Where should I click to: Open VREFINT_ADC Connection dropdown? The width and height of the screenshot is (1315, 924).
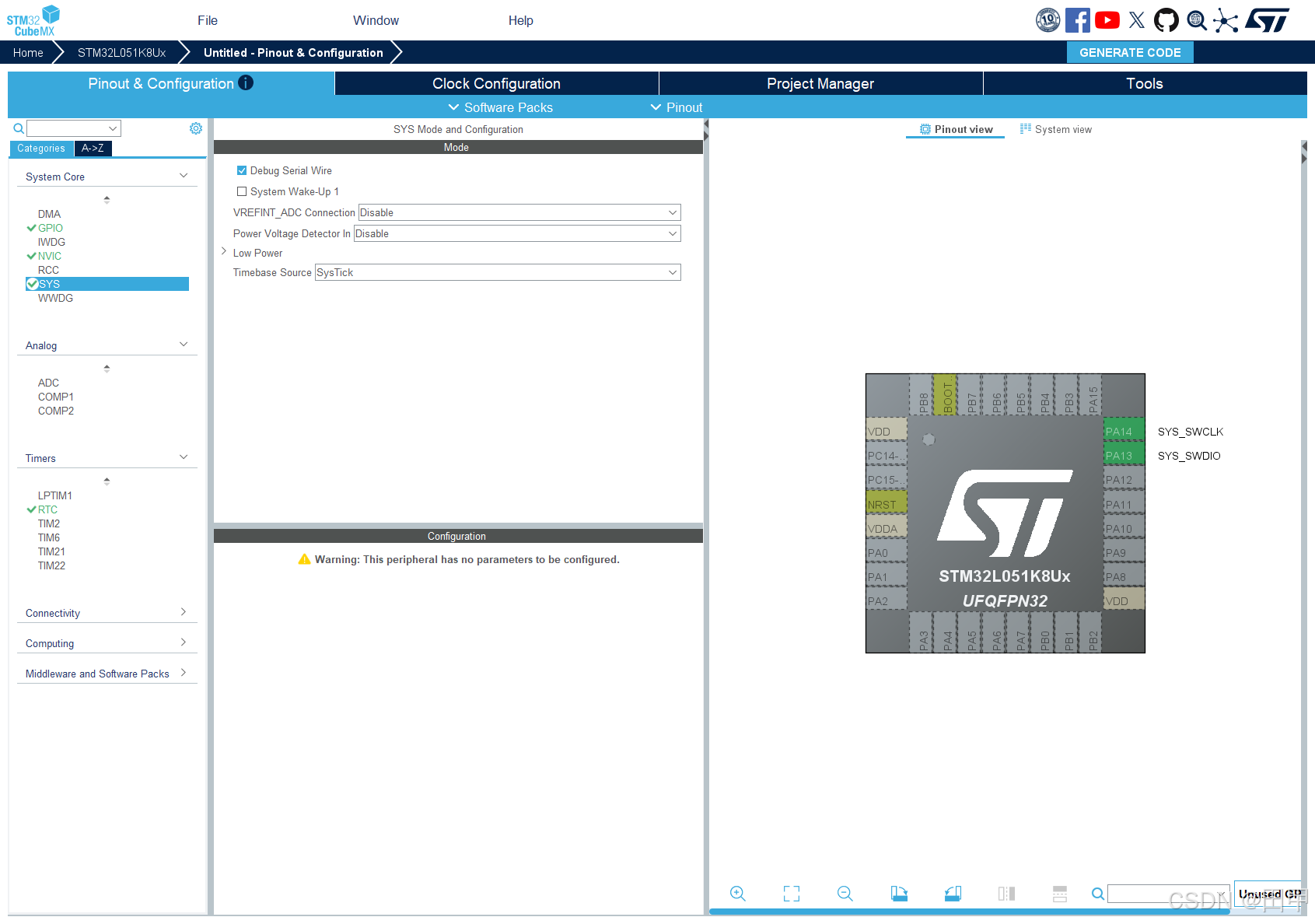click(x=519, y=212)
